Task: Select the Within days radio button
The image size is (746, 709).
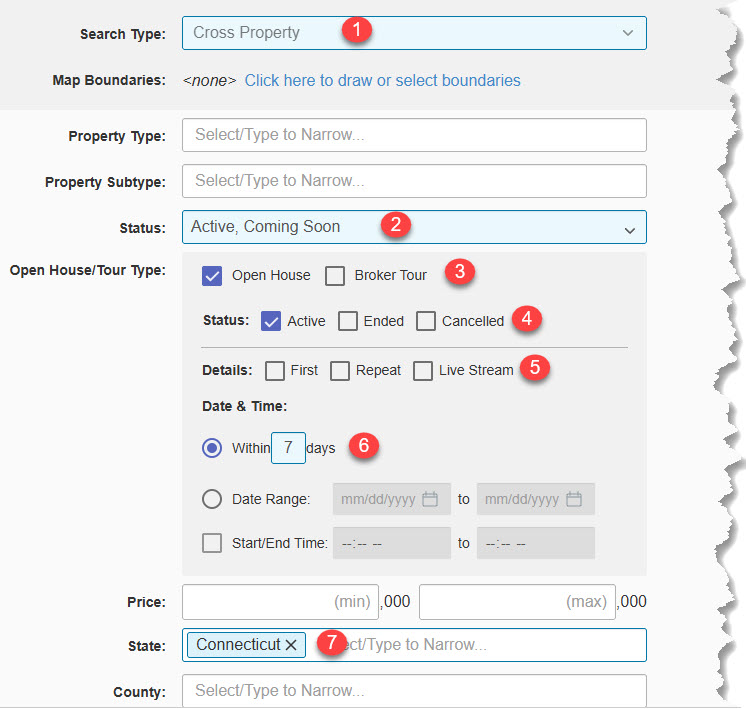Action: pyautogui.click(x=212, y=448)
